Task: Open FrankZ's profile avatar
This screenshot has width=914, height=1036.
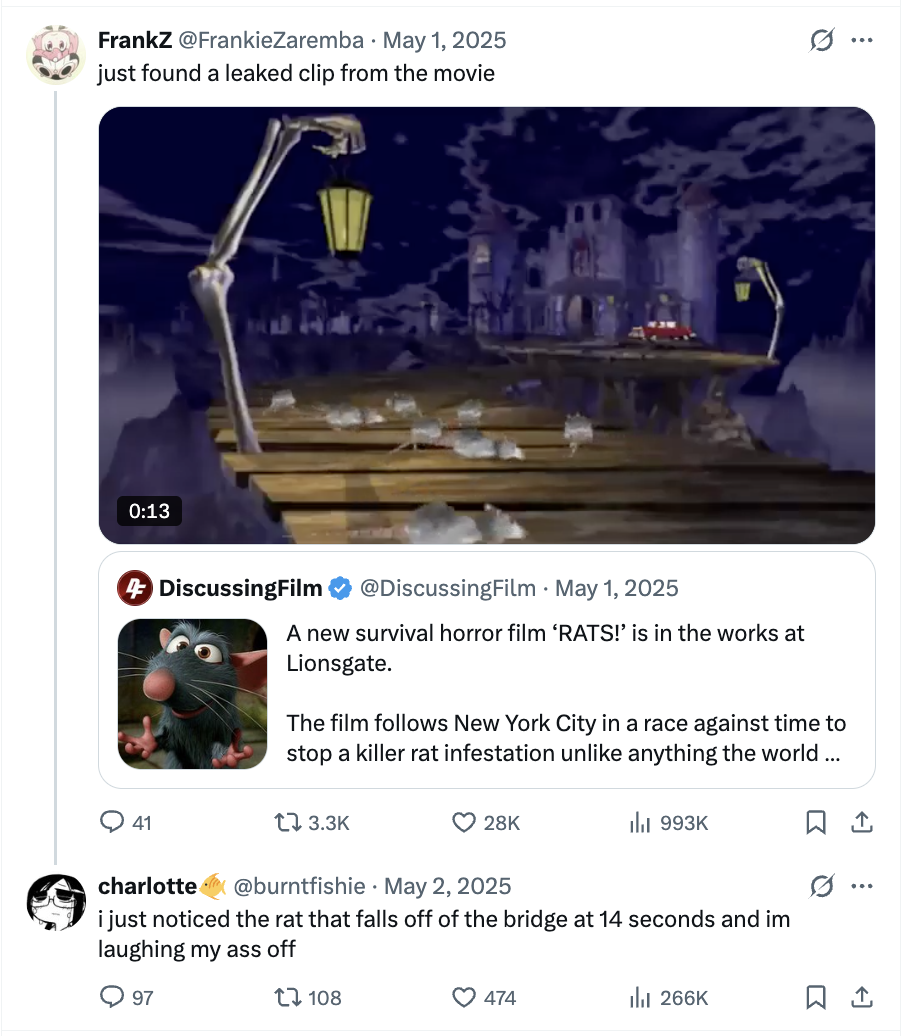Action: click(x=55, y=55)
